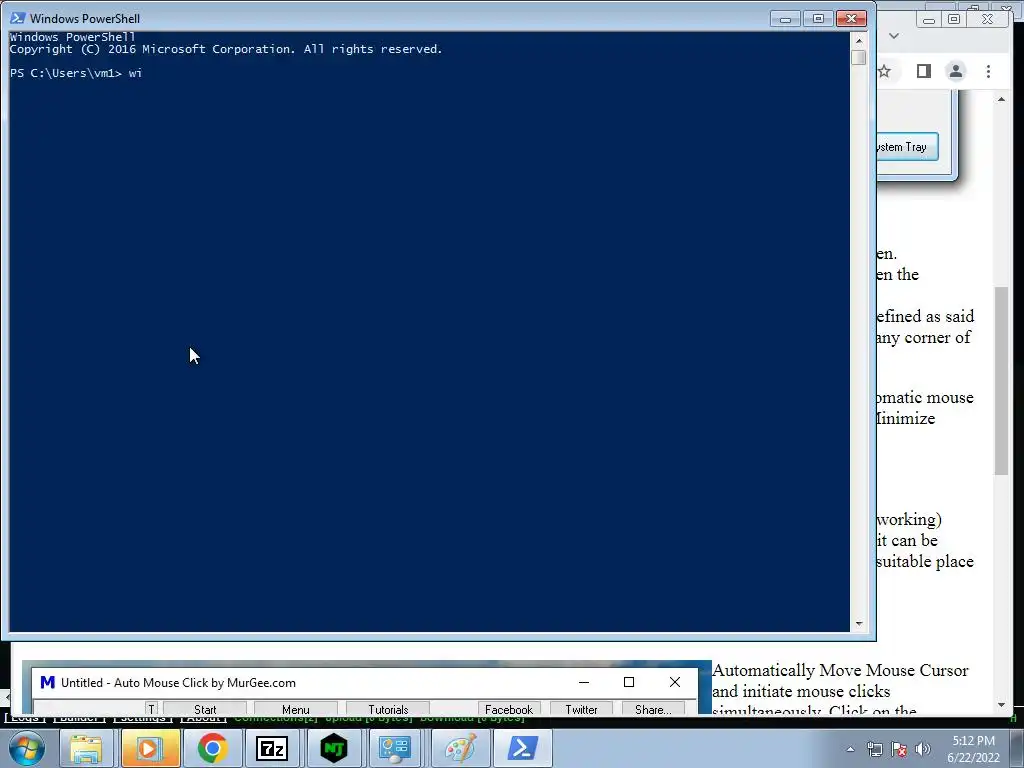1024x768 pixels.
Task: Open Chrome's three-dot menu
Action: (x=988, y=71)
